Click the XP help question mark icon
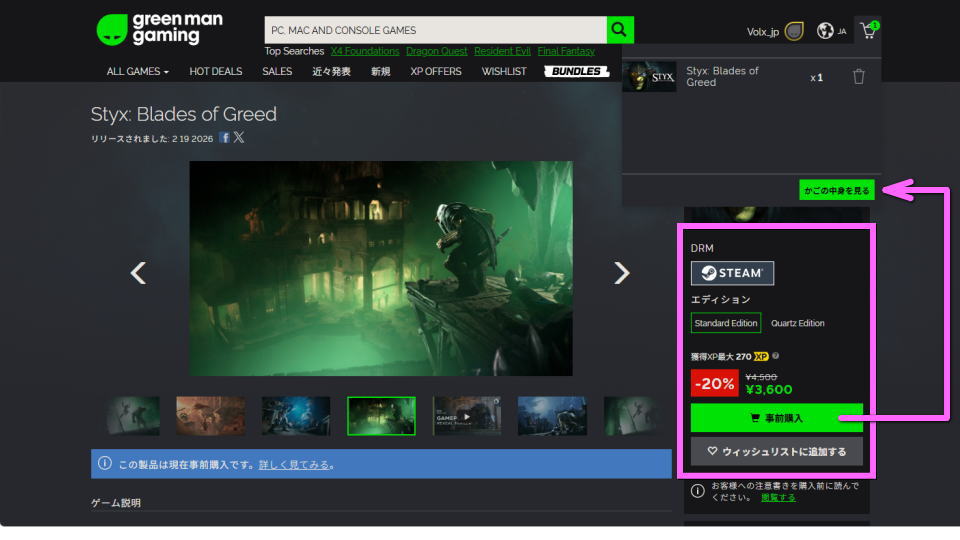Image resolution: width=960 pixels, height=540 pixels. click(776, 356)
